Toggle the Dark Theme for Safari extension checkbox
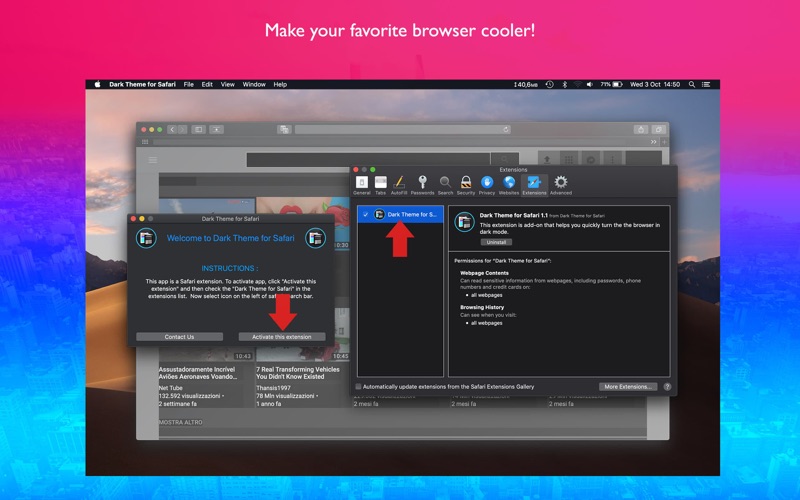Viewport: 800px width, 500px height. [365, 214]
